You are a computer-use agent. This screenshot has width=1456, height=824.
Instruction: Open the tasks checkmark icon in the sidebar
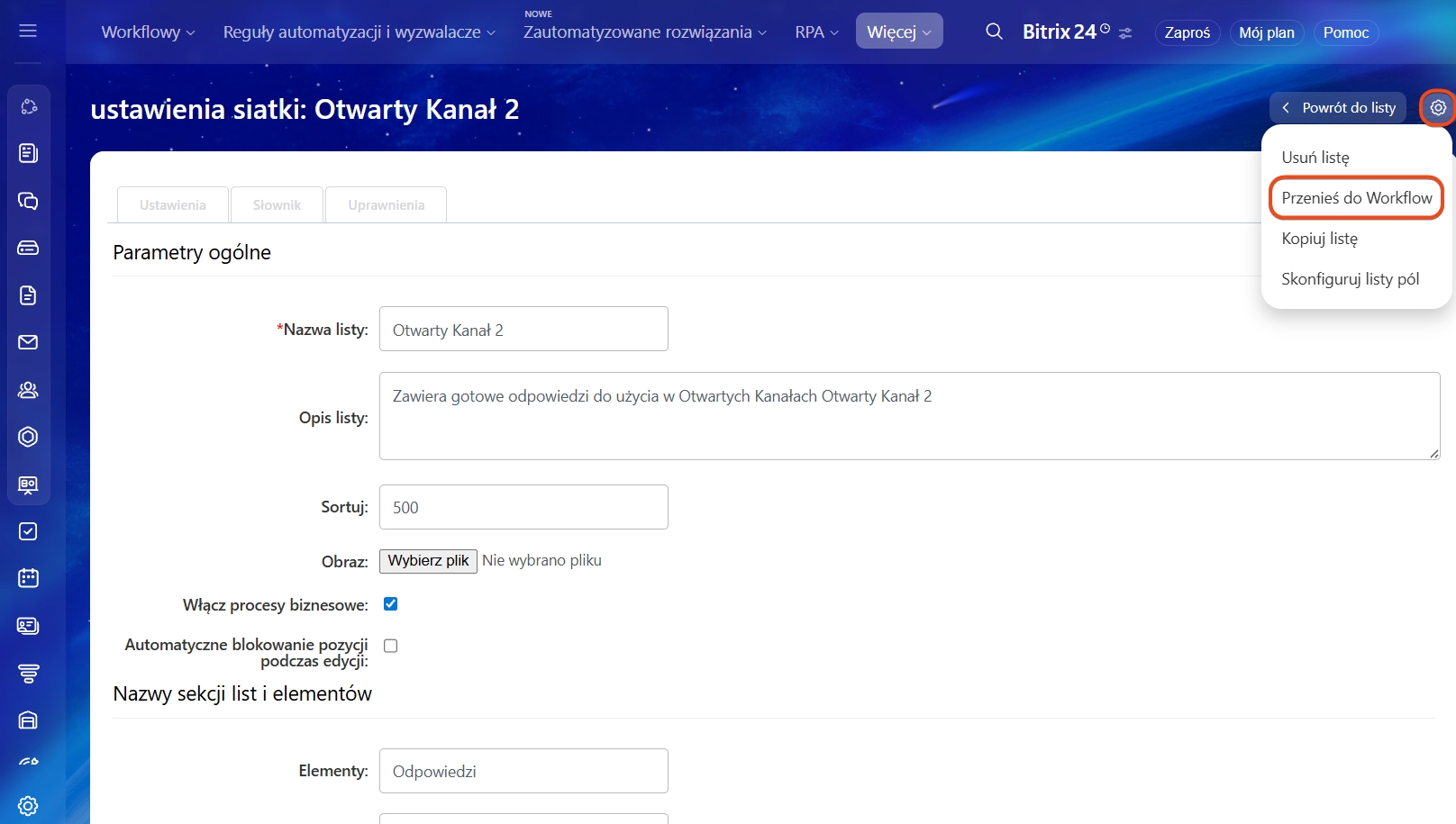coord(28,531)
